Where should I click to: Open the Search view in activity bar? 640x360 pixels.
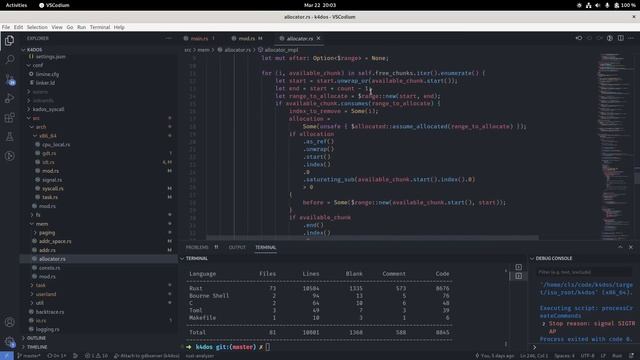point(9,60)
